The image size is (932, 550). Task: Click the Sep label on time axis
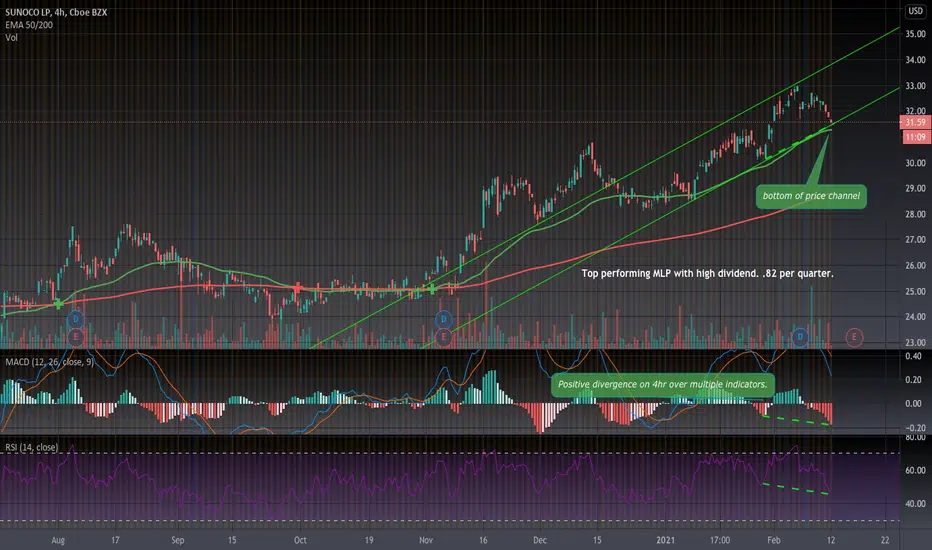(177, 540)
